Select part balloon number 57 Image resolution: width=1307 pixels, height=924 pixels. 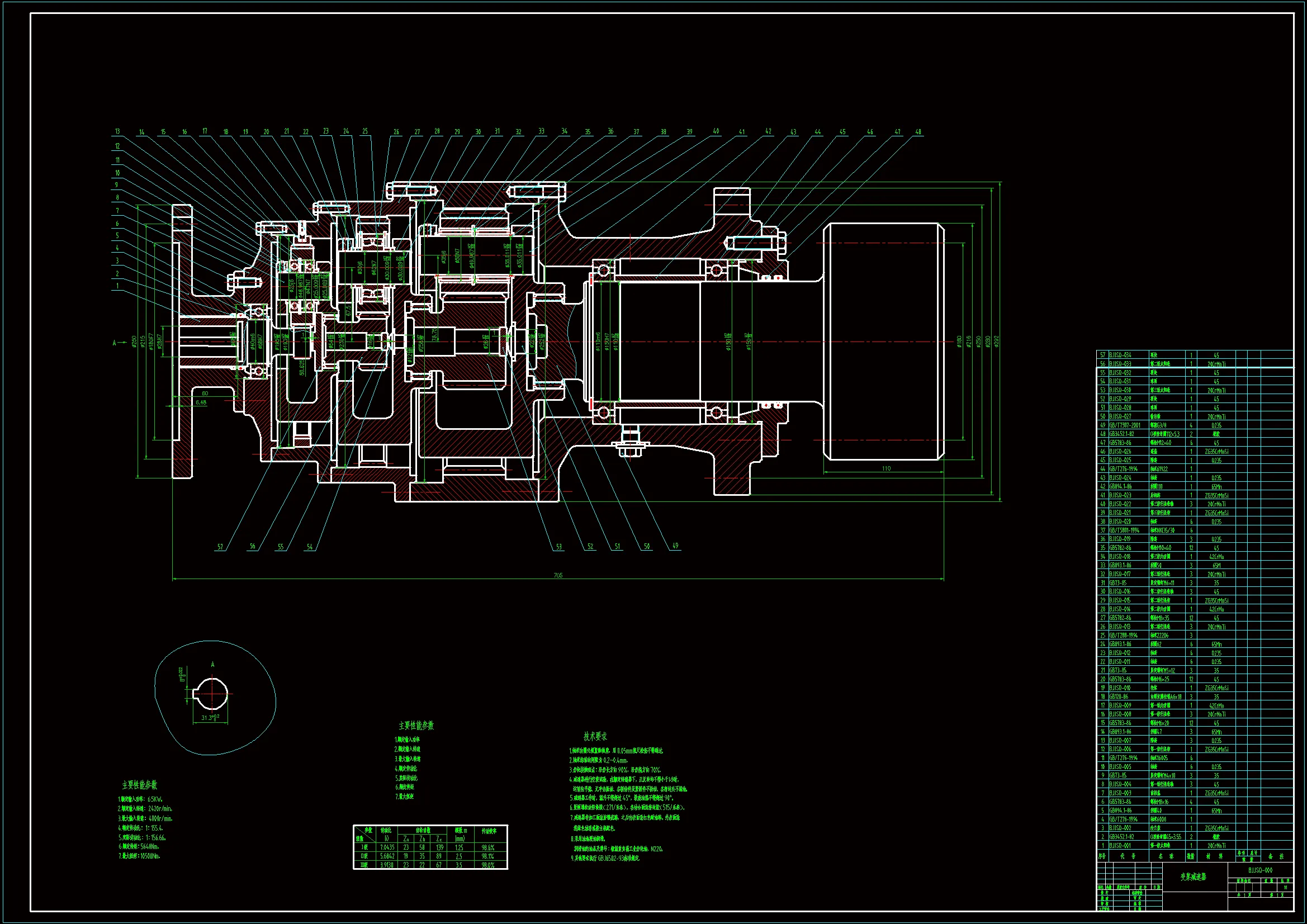[x=220, y=547]
